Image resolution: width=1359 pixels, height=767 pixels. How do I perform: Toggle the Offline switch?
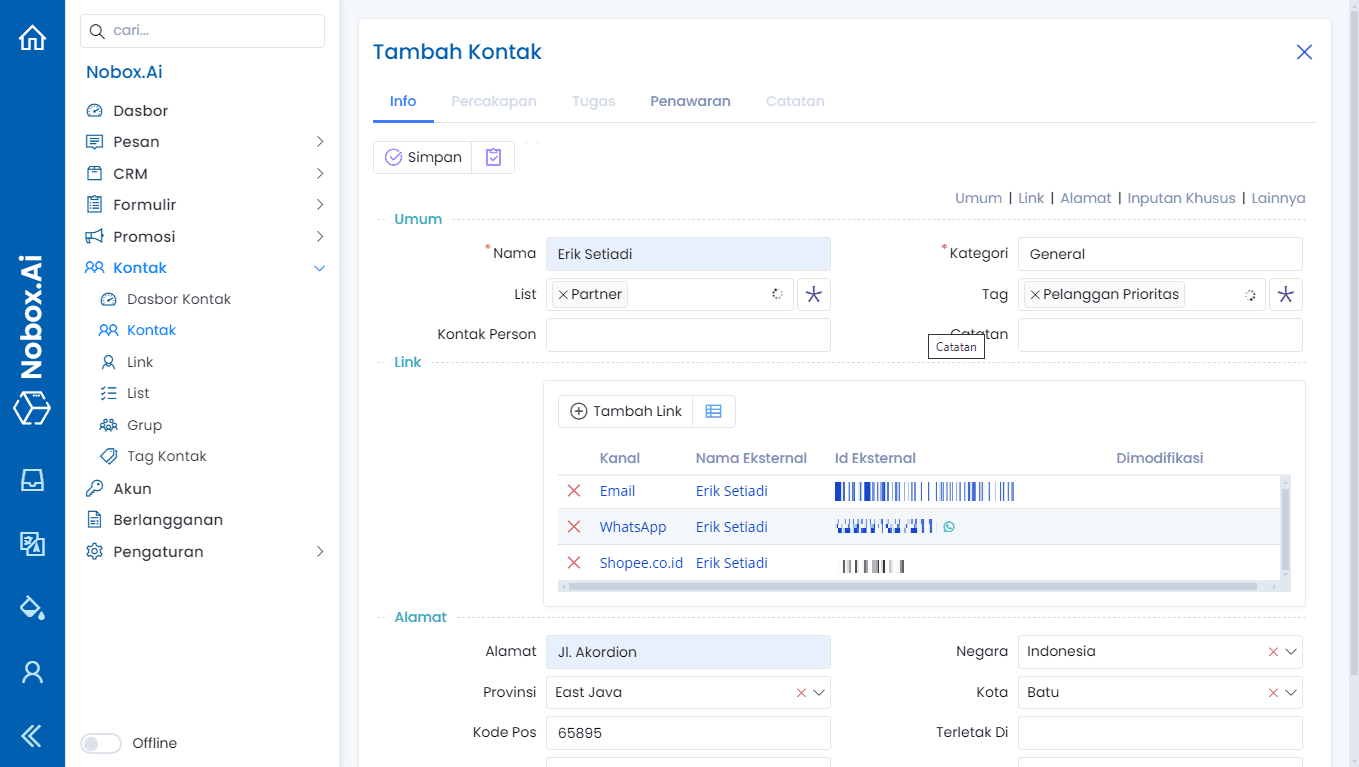point(101,743)
